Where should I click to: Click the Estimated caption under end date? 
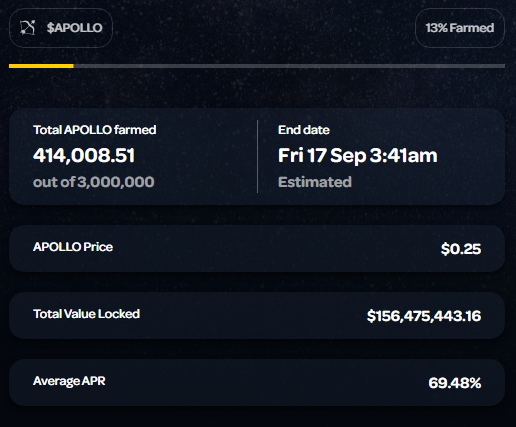(x=315, y=182)
